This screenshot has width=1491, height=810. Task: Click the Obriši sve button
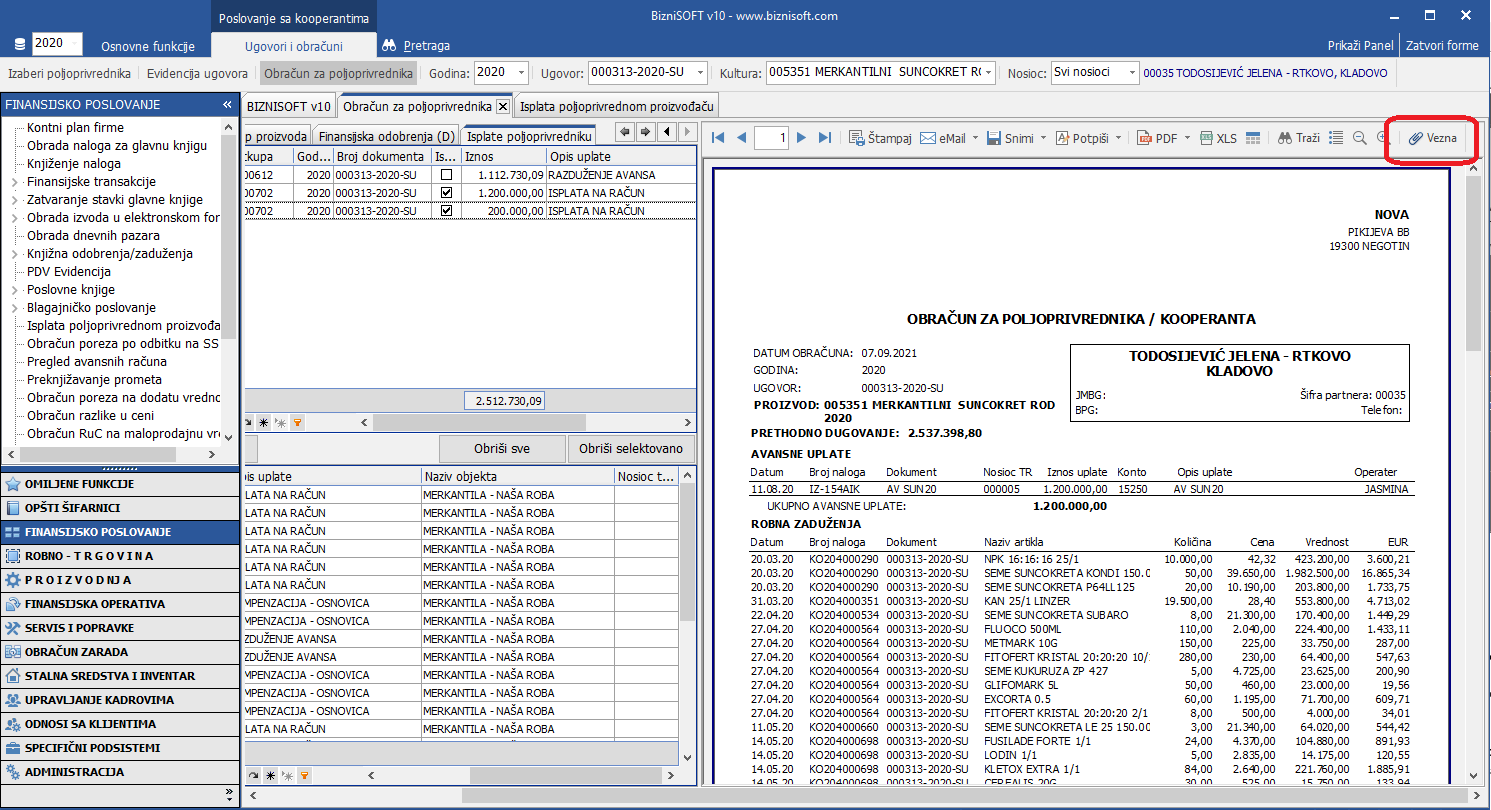pyautogui.click(x=503, y=449)
